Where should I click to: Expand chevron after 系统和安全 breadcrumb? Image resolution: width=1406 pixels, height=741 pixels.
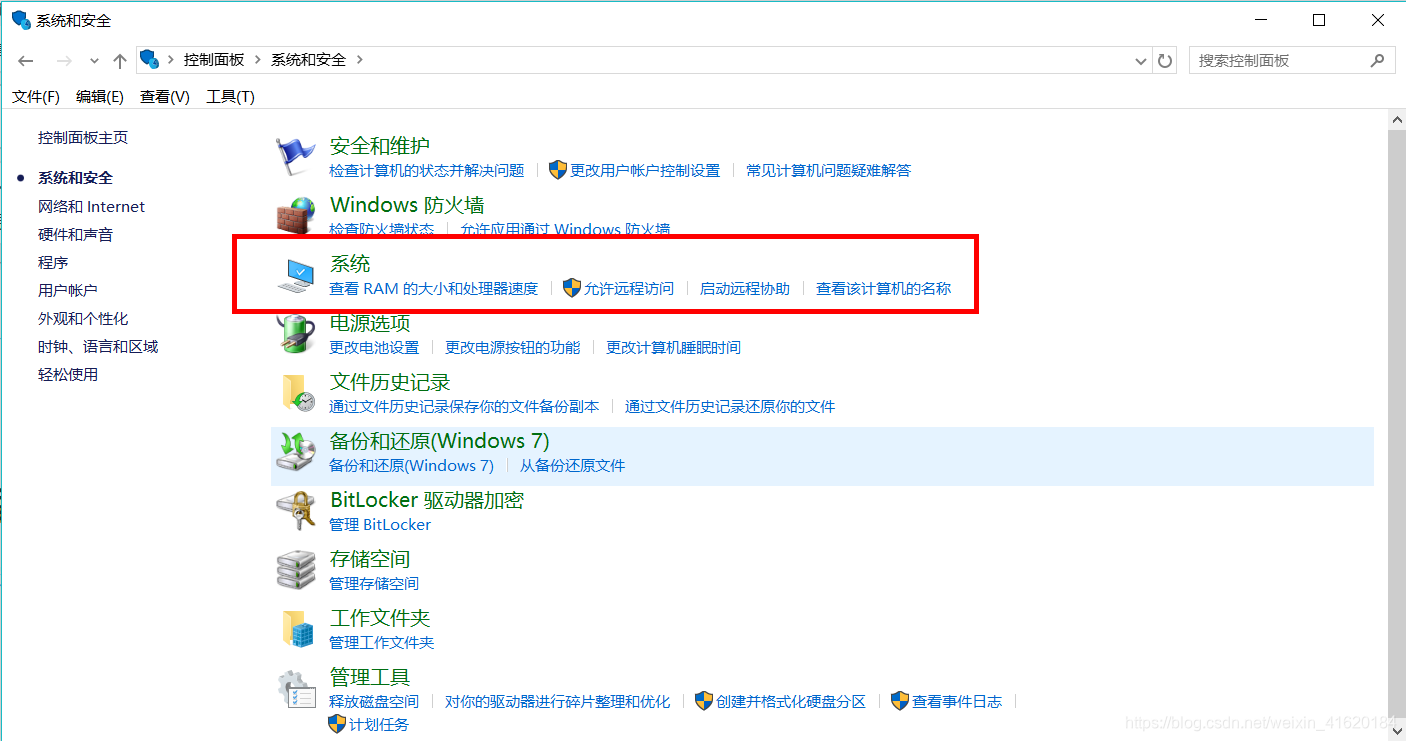(x=360, y=60)
